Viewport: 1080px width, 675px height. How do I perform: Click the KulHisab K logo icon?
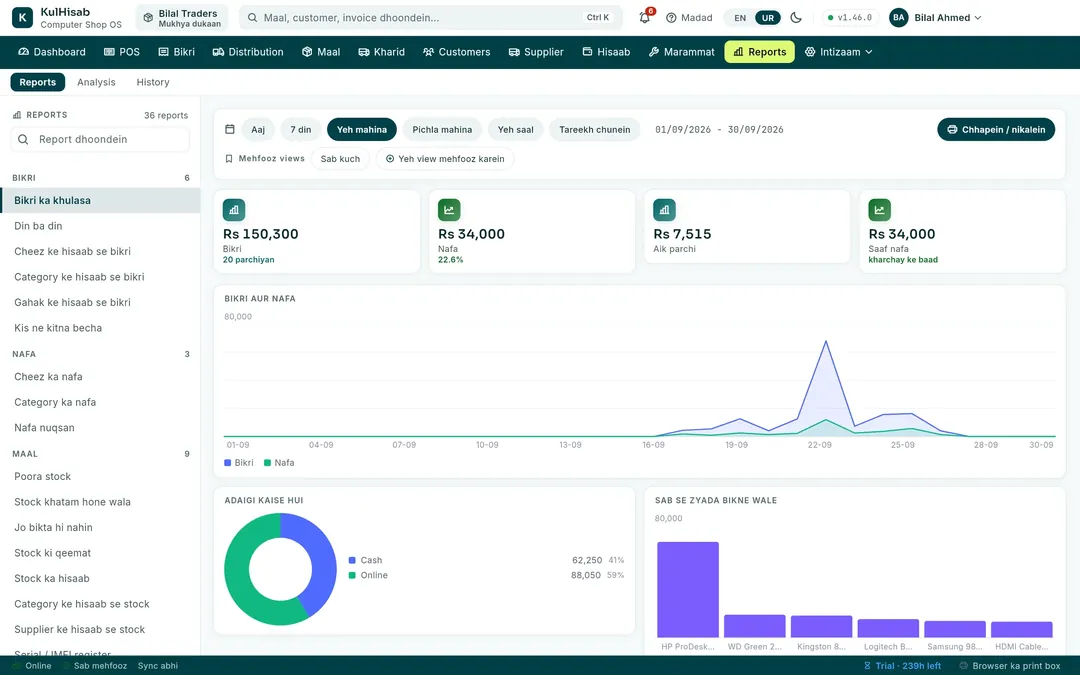point(22,18)
